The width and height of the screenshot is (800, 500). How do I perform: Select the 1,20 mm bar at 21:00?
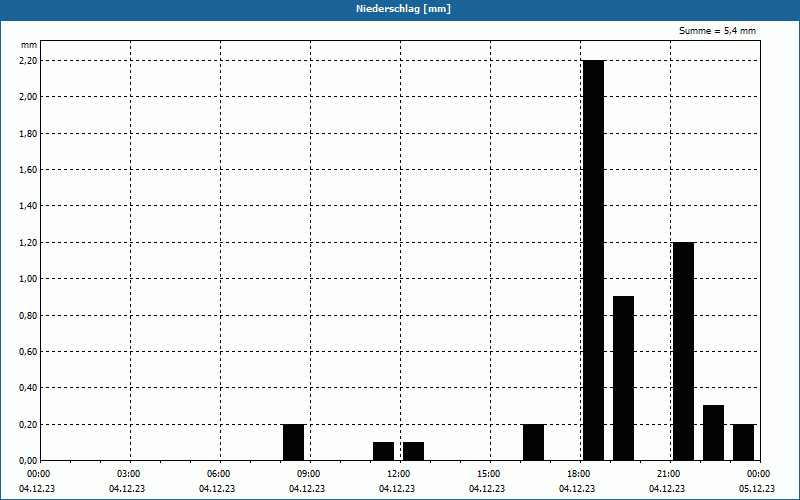click(x=684, y=352)
